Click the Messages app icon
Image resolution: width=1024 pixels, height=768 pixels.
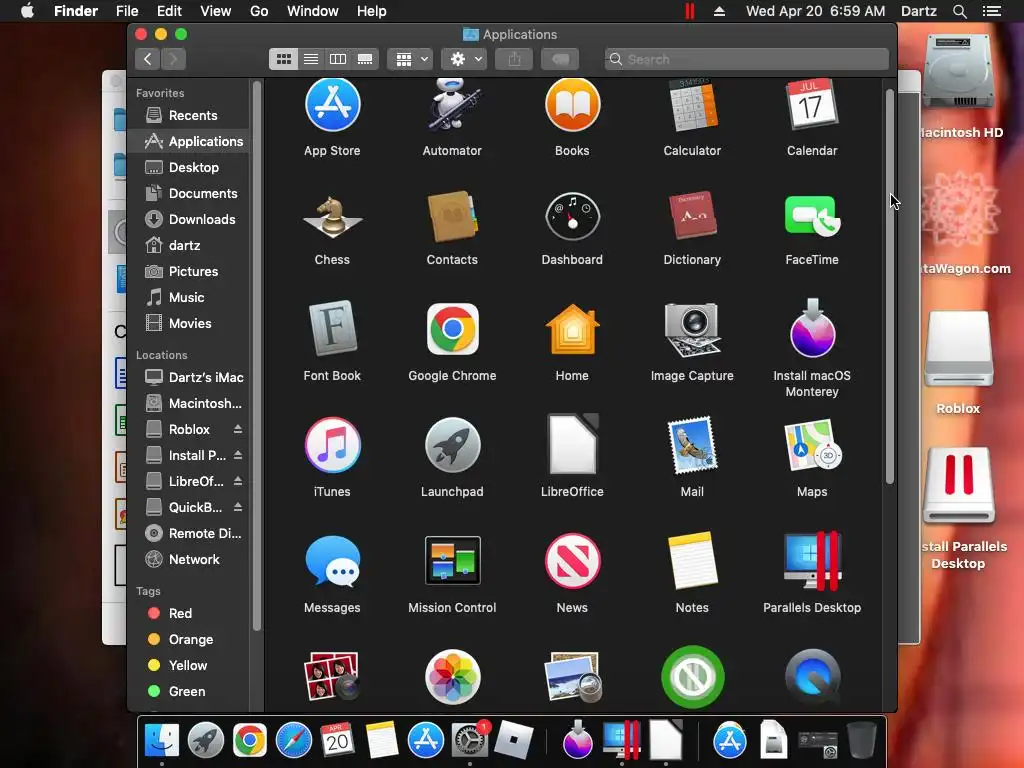click(332, 561)
